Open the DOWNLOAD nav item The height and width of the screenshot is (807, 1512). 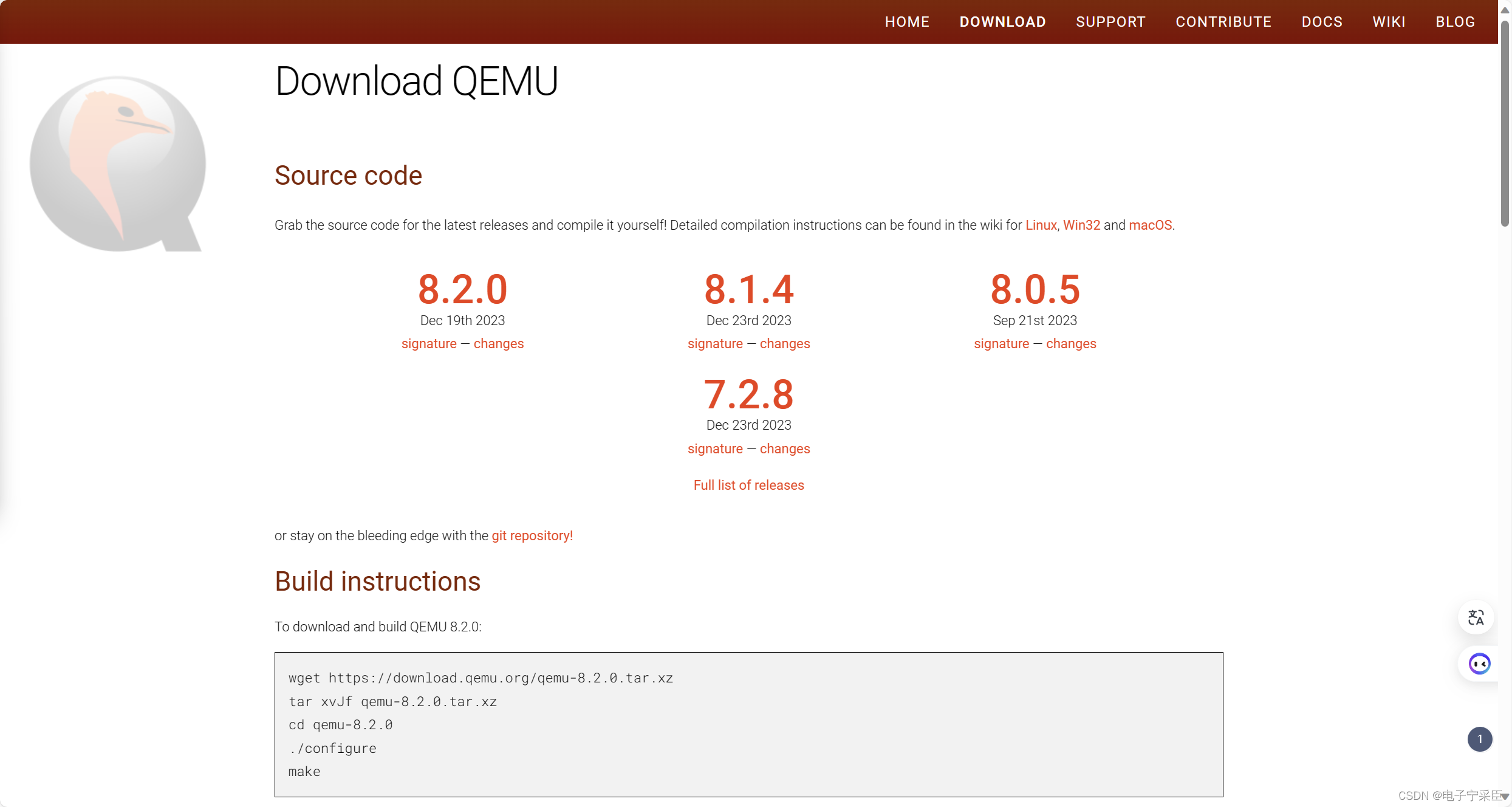[x=1002, y=22]
